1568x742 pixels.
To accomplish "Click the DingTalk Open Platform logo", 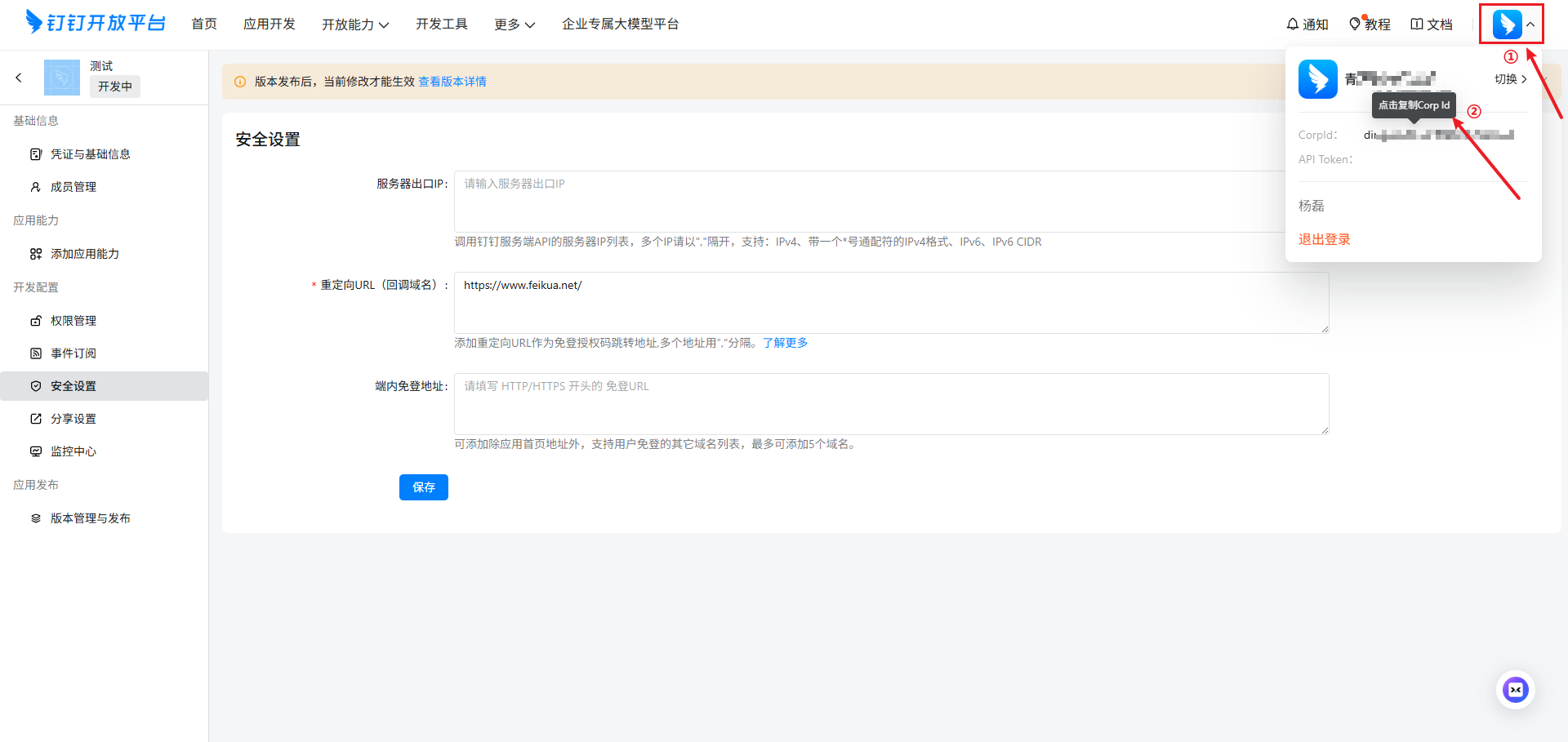I will click(x=96, y=23).
